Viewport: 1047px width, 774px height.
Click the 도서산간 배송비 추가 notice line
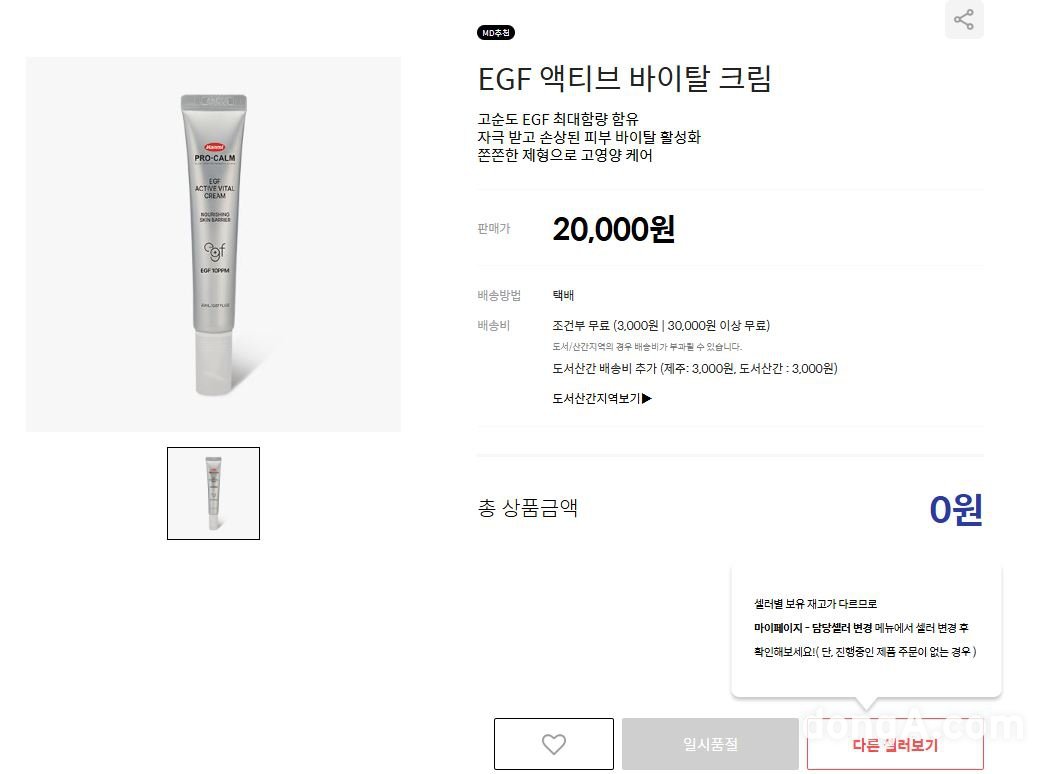(x=694, y=369)
